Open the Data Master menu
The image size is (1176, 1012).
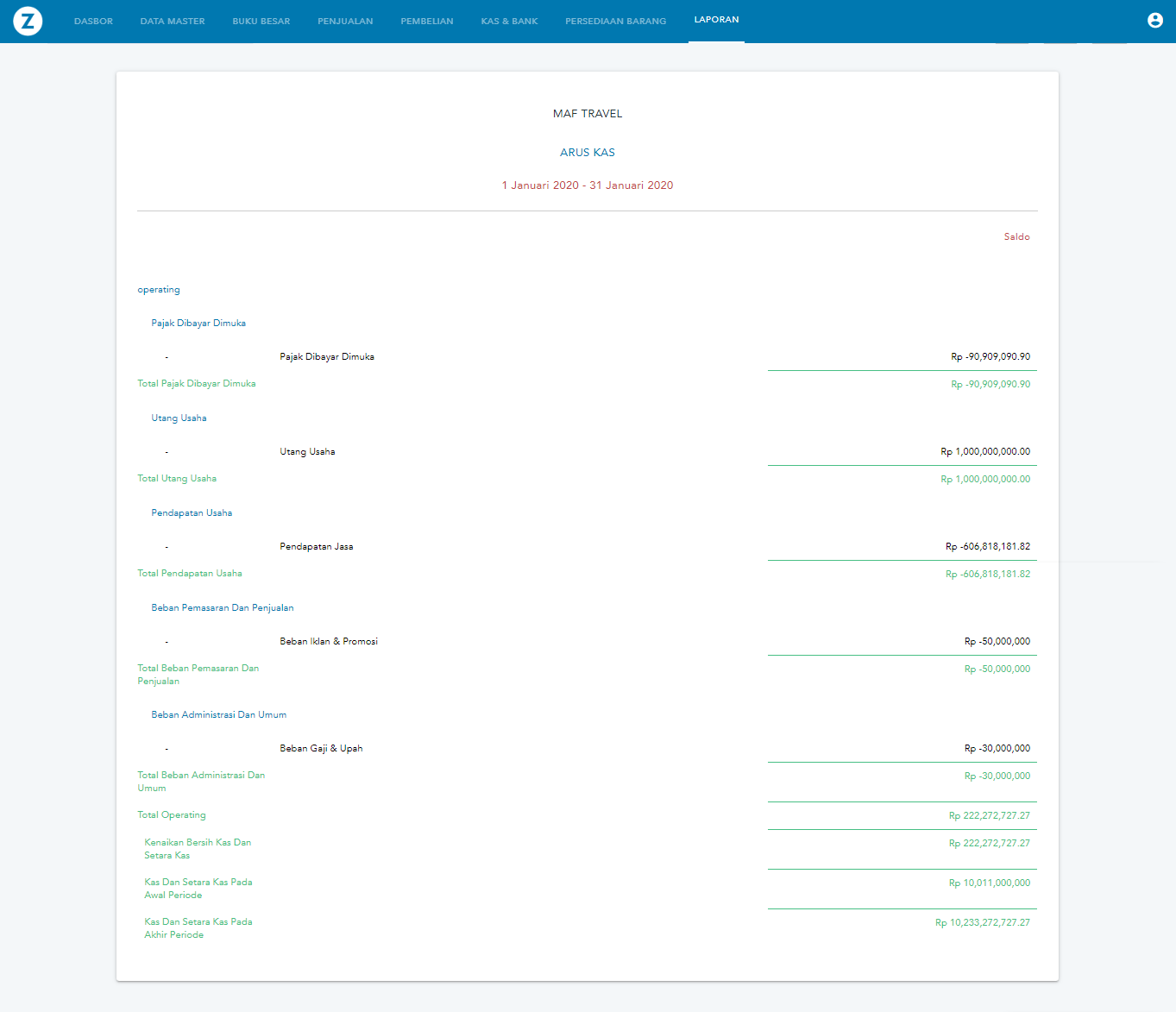(x=173, y=22)
